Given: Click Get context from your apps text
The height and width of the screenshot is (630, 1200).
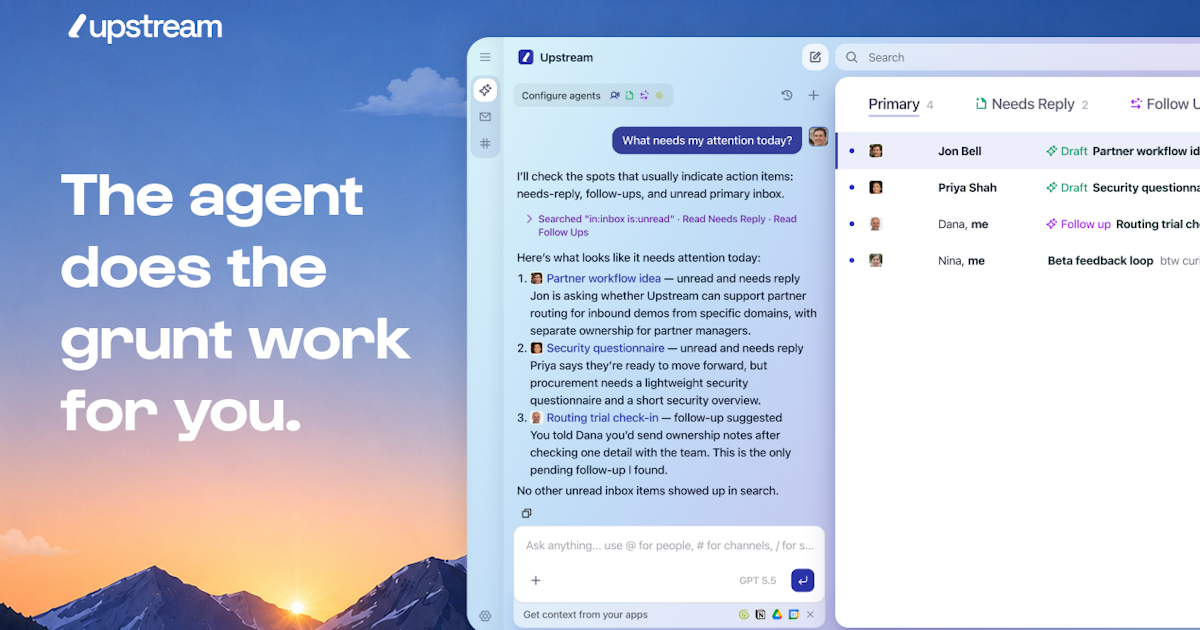Looking at the screenshot, I should point(585,615).
